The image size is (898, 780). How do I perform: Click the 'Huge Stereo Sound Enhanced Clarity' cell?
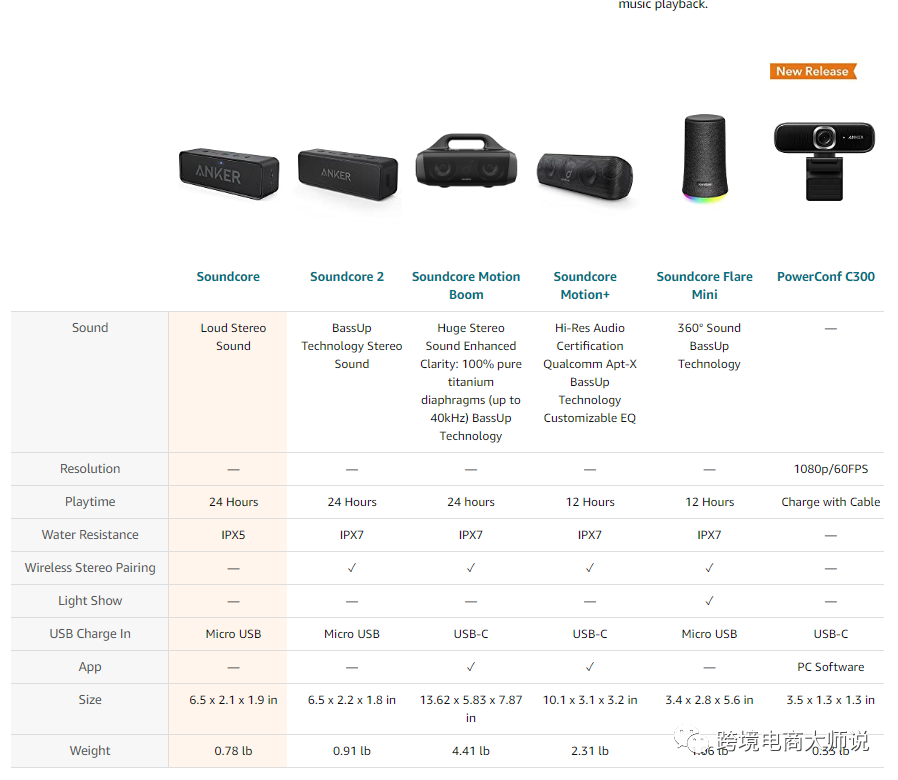471,382
